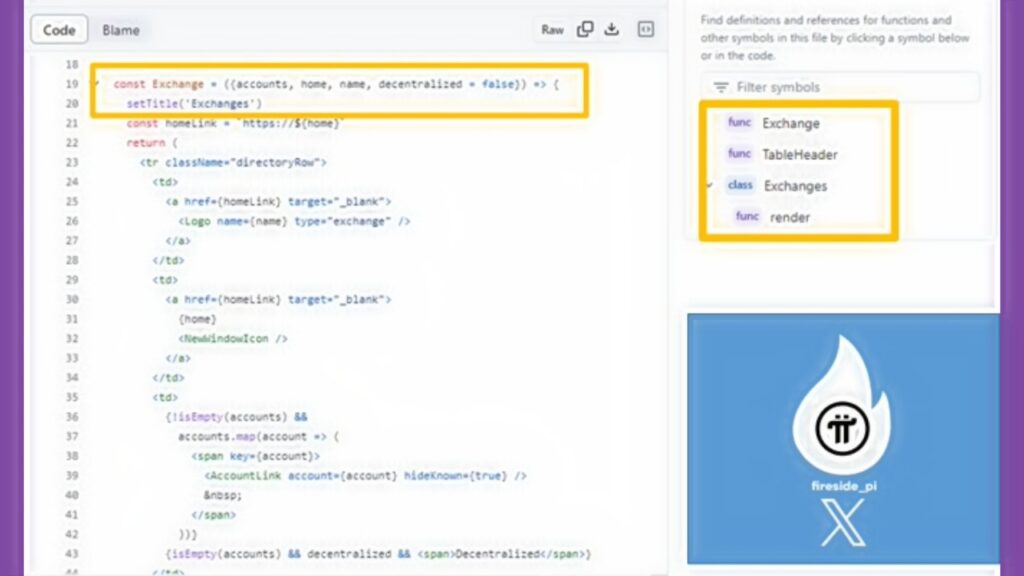Click the func badge beside TableHeader
The image size is (1024, 576).
[740, 154]
